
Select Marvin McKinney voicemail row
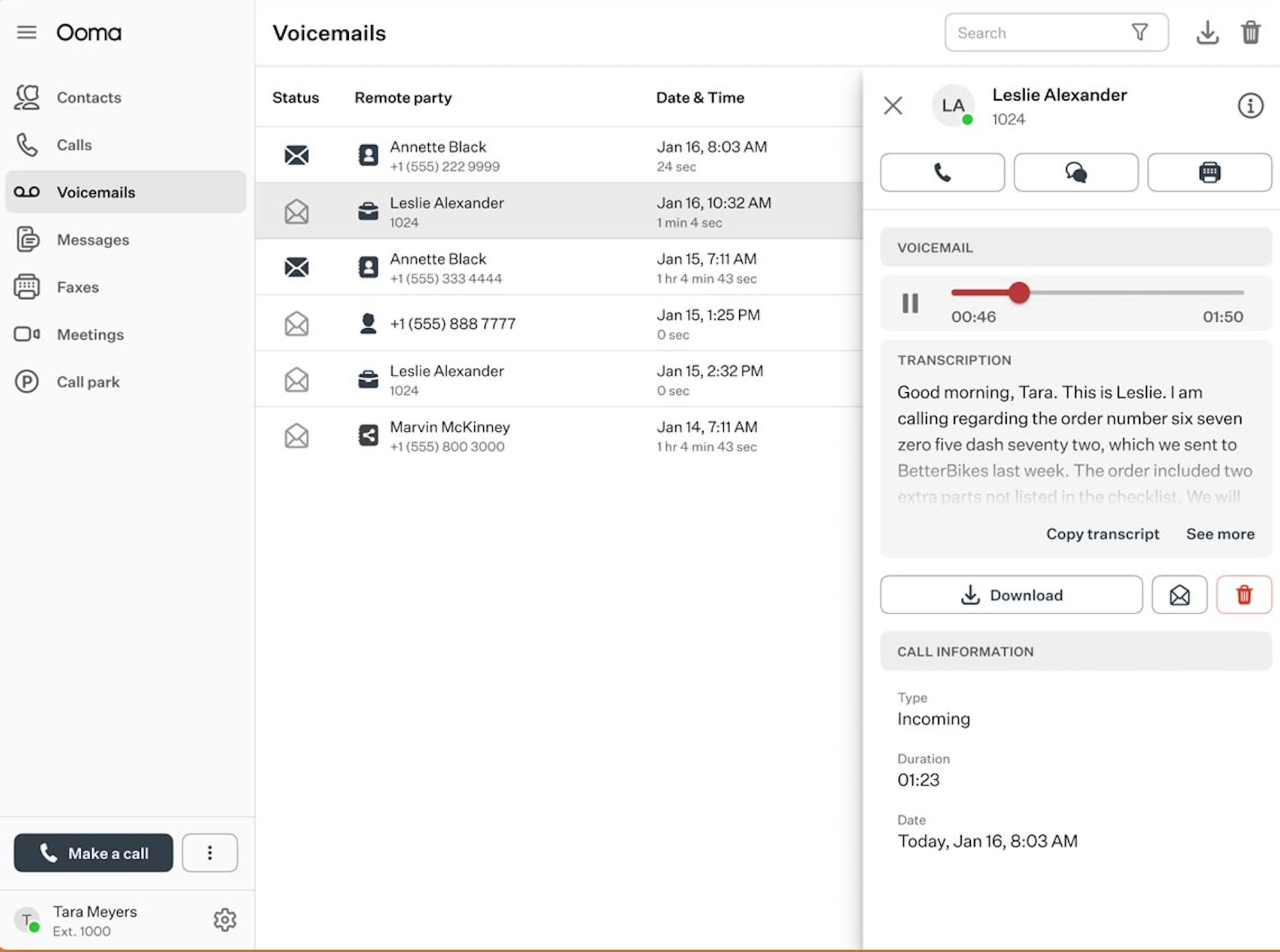click(x=559, y=436)
